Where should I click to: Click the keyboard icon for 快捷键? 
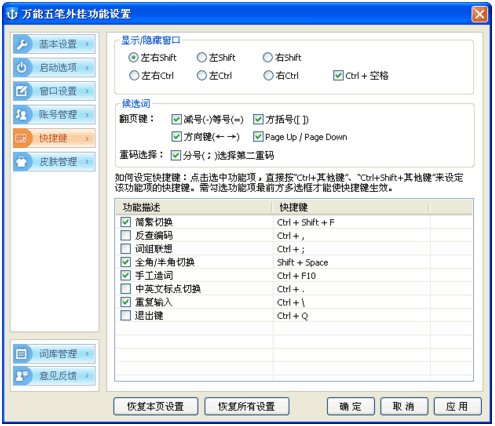[23, 138]
